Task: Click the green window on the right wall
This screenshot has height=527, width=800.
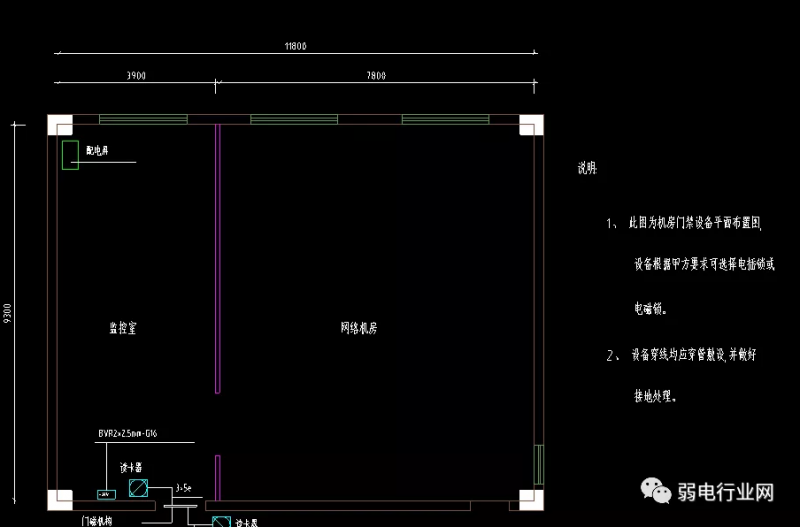Action: 538,463
